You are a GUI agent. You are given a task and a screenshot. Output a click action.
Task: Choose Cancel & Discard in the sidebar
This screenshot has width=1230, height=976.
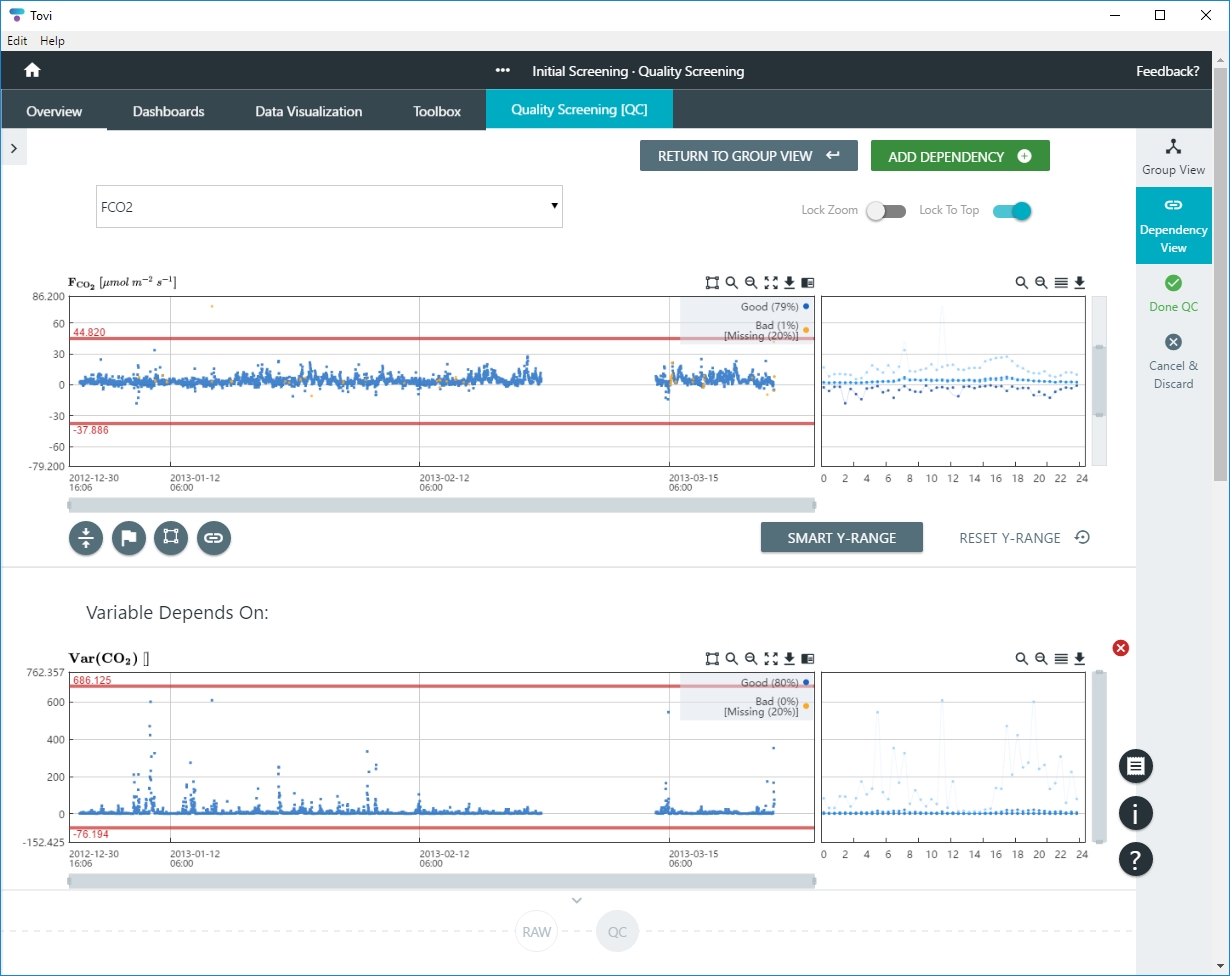(x=1173, y=361)
